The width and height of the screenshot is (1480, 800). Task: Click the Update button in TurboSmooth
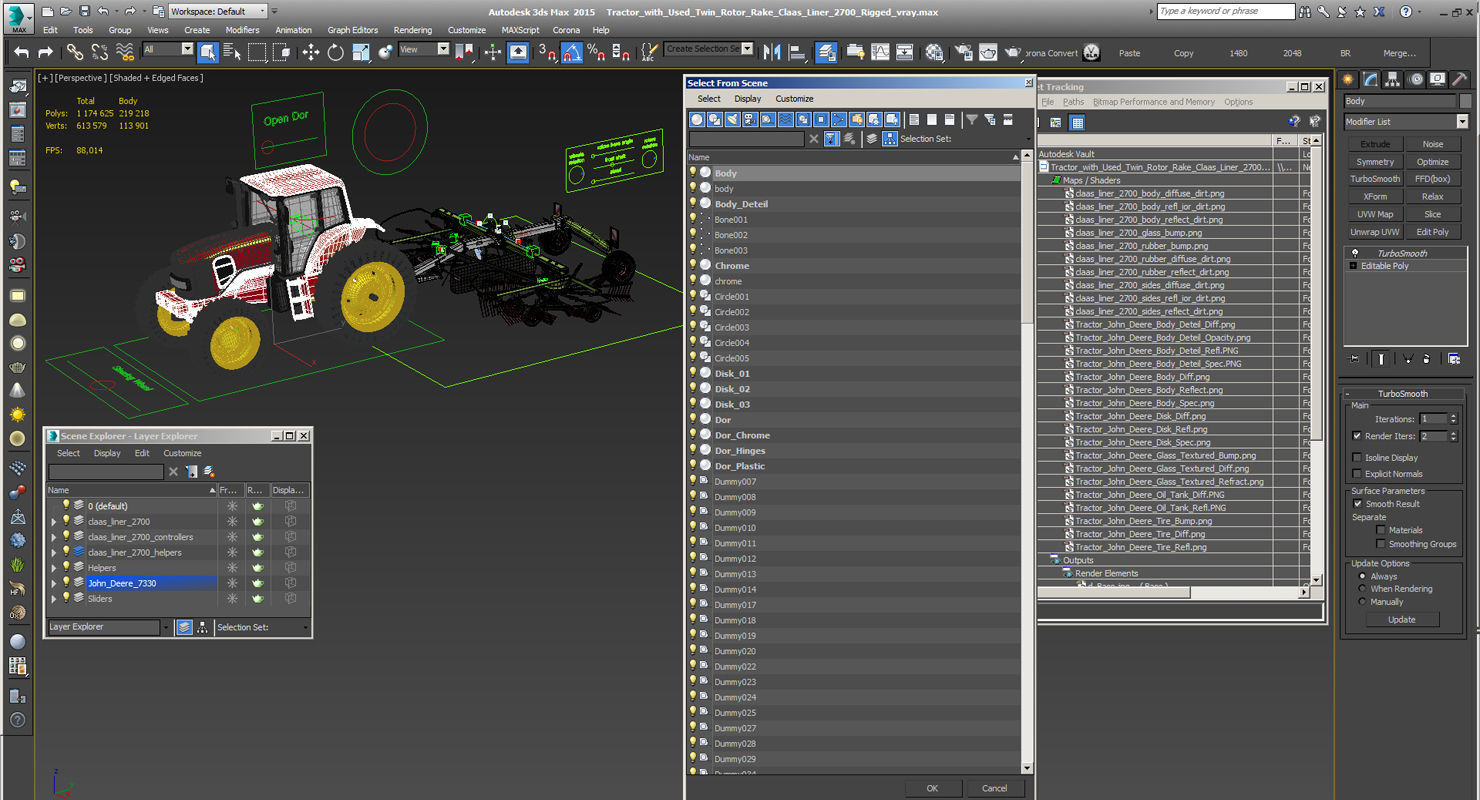(1402, 620)
